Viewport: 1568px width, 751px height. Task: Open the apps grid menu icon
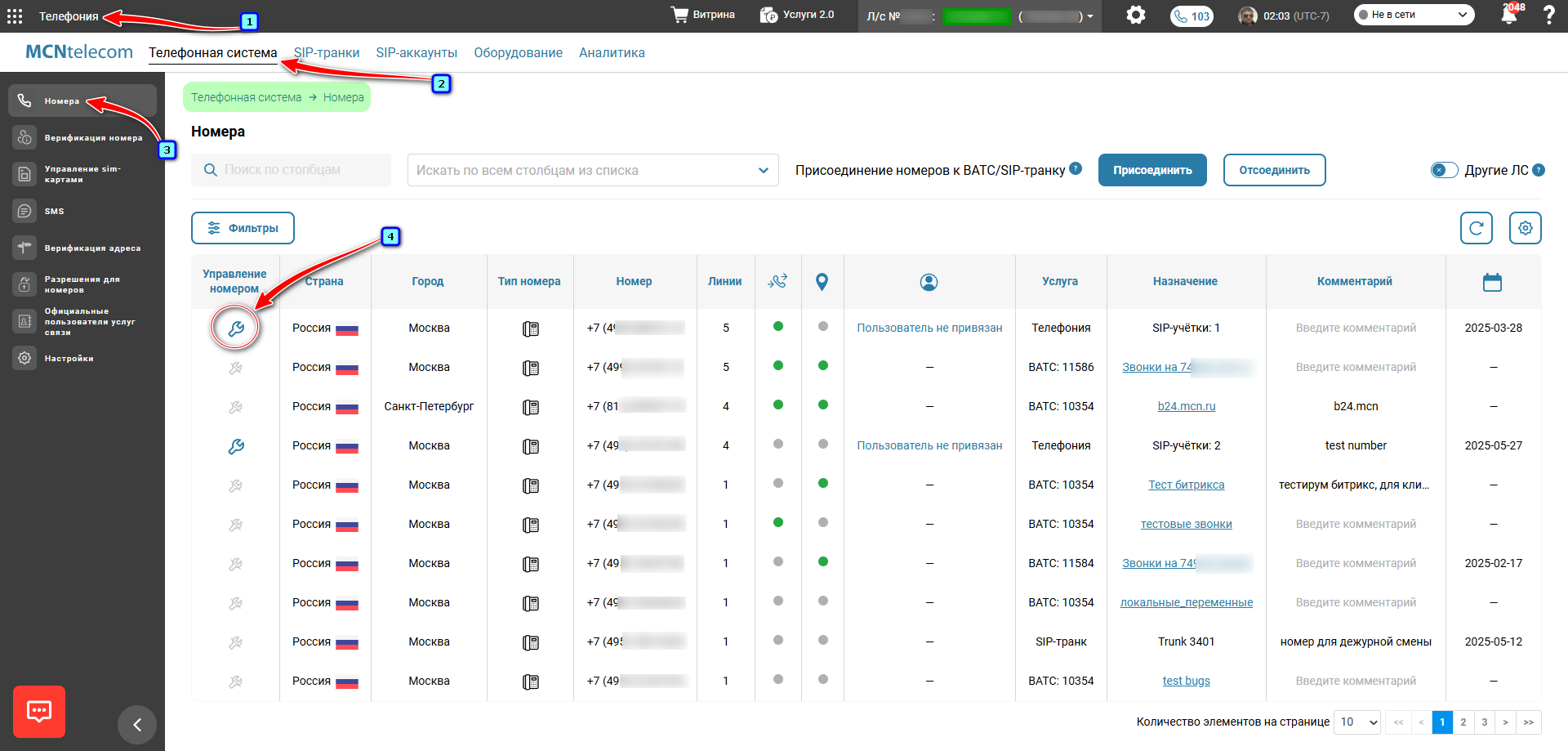click(x=15, y=16)
